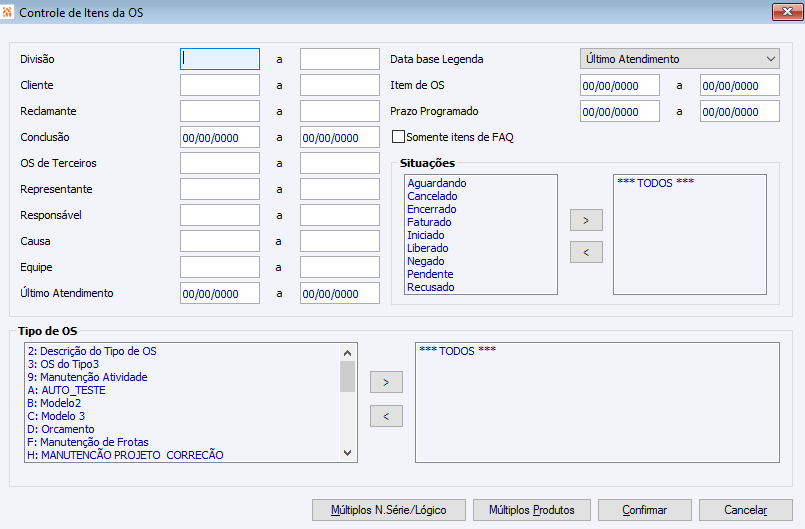Open Múltiplos N.Série/Lógico
This screenshot has height=529, width=805.
tap(389, 510)
